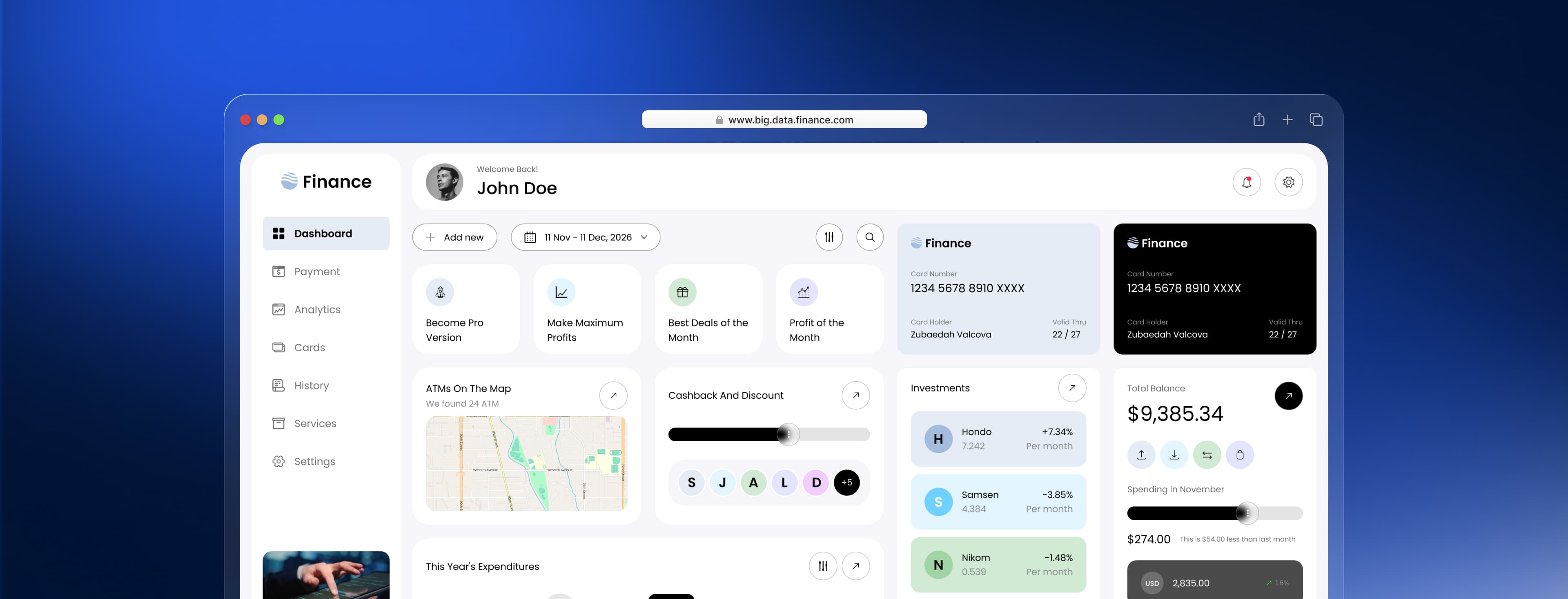Click the rocket icon on Become Pro card
The height and width of the screenshot is (599, 1568).
[x=440, y=293]
